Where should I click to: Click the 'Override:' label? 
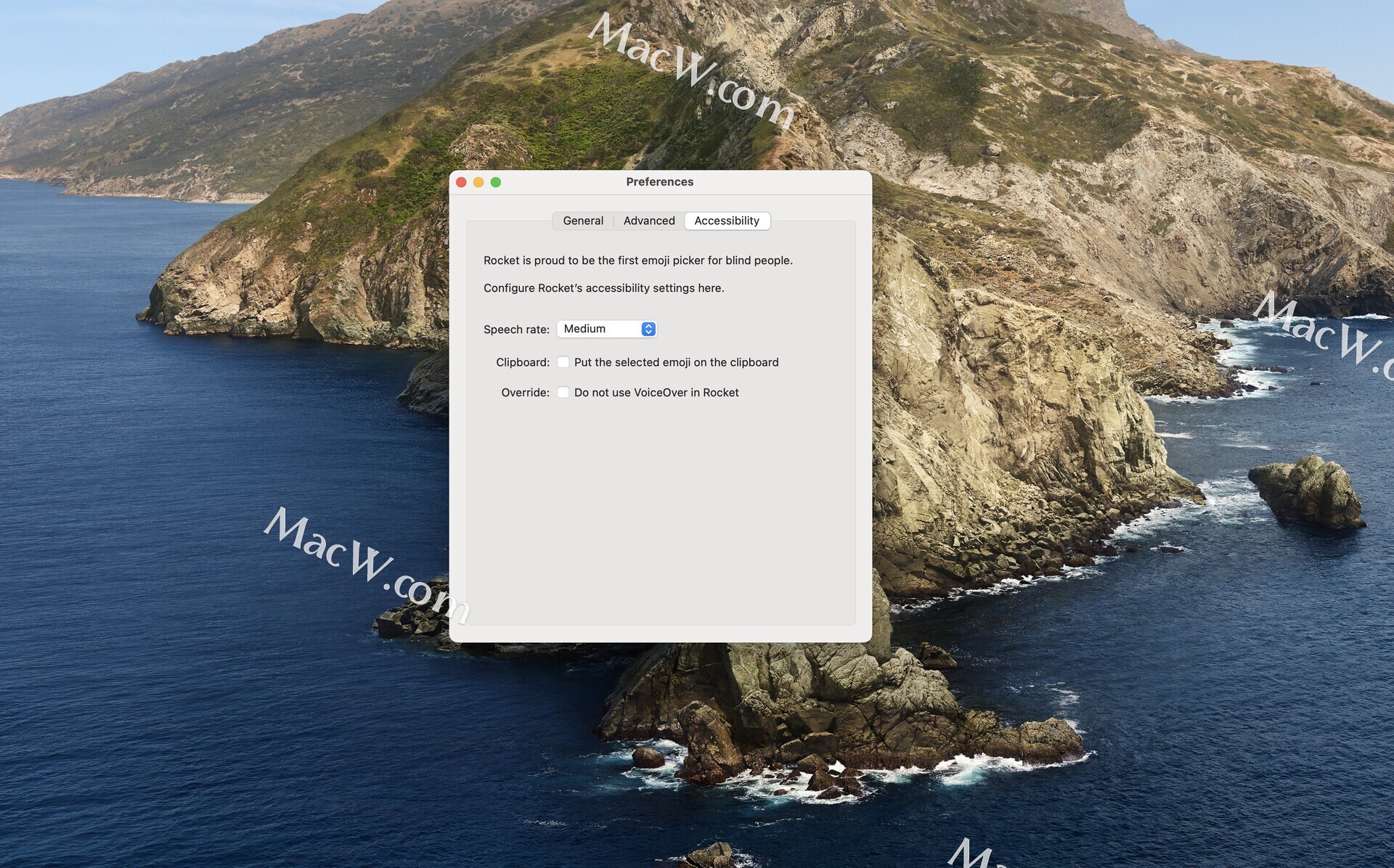pos(525,393)
